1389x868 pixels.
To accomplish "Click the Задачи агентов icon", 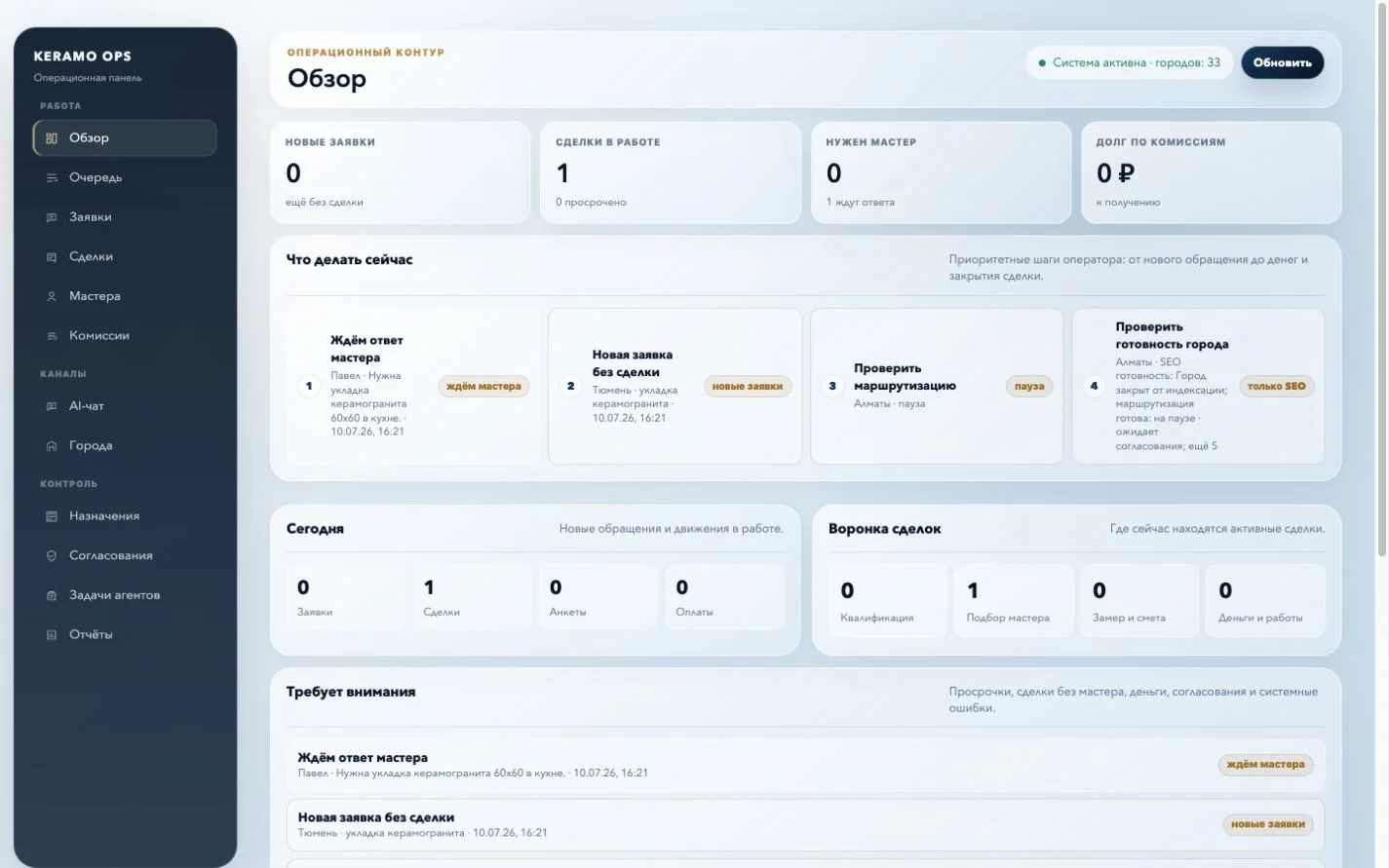I will [52, 595].
